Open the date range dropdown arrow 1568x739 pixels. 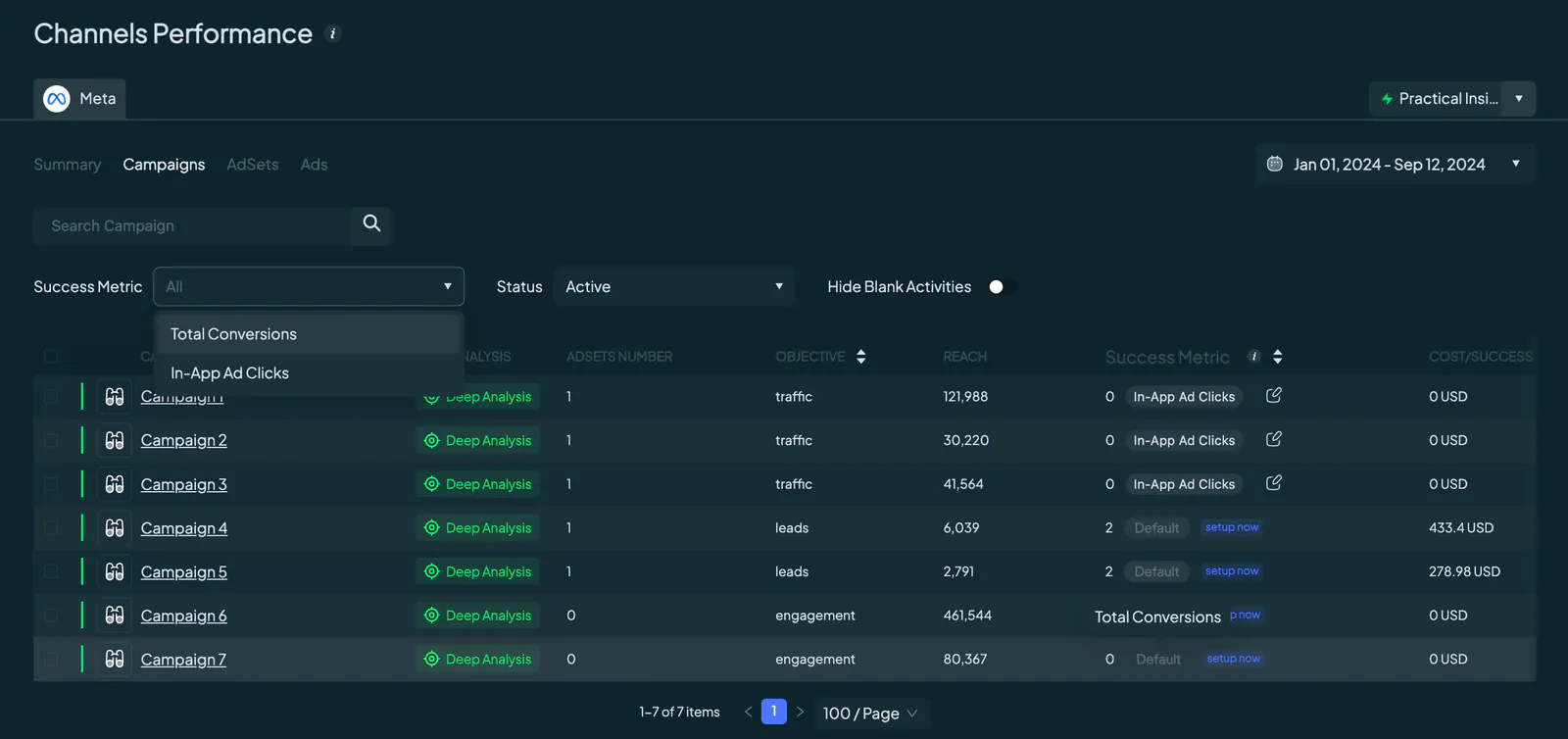1515,164
